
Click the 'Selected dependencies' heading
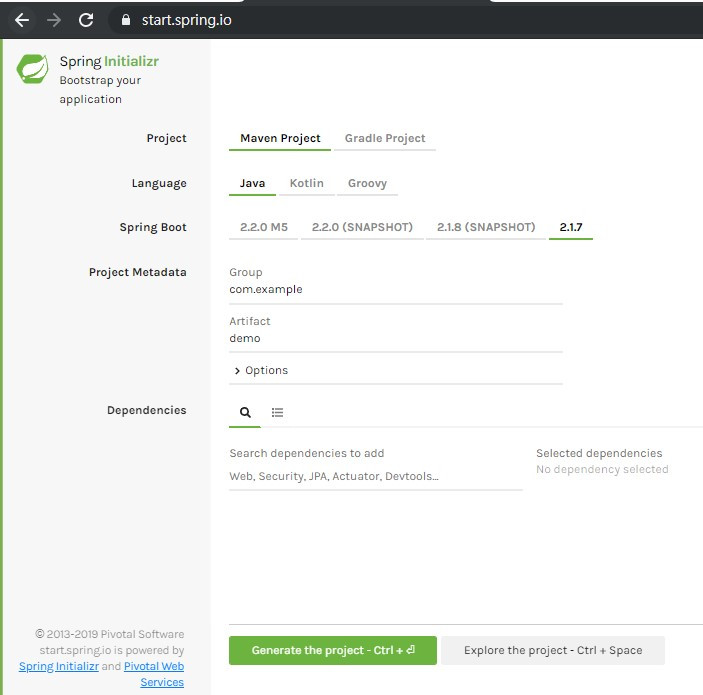599,453
